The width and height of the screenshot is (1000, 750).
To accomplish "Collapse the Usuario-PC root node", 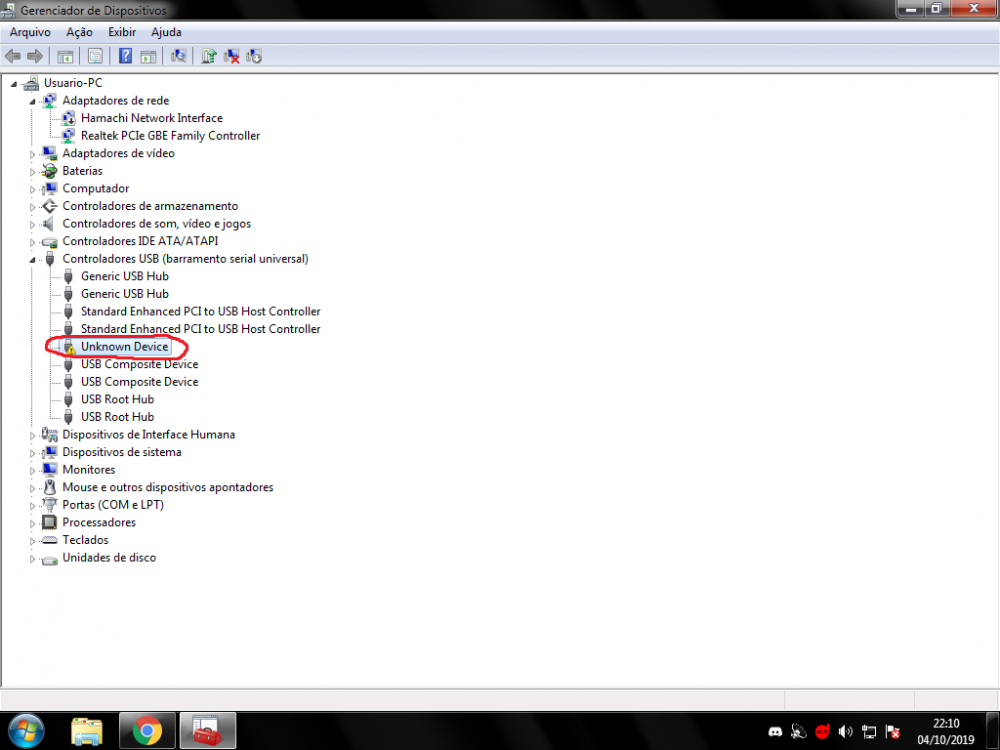I will (14, 84).
